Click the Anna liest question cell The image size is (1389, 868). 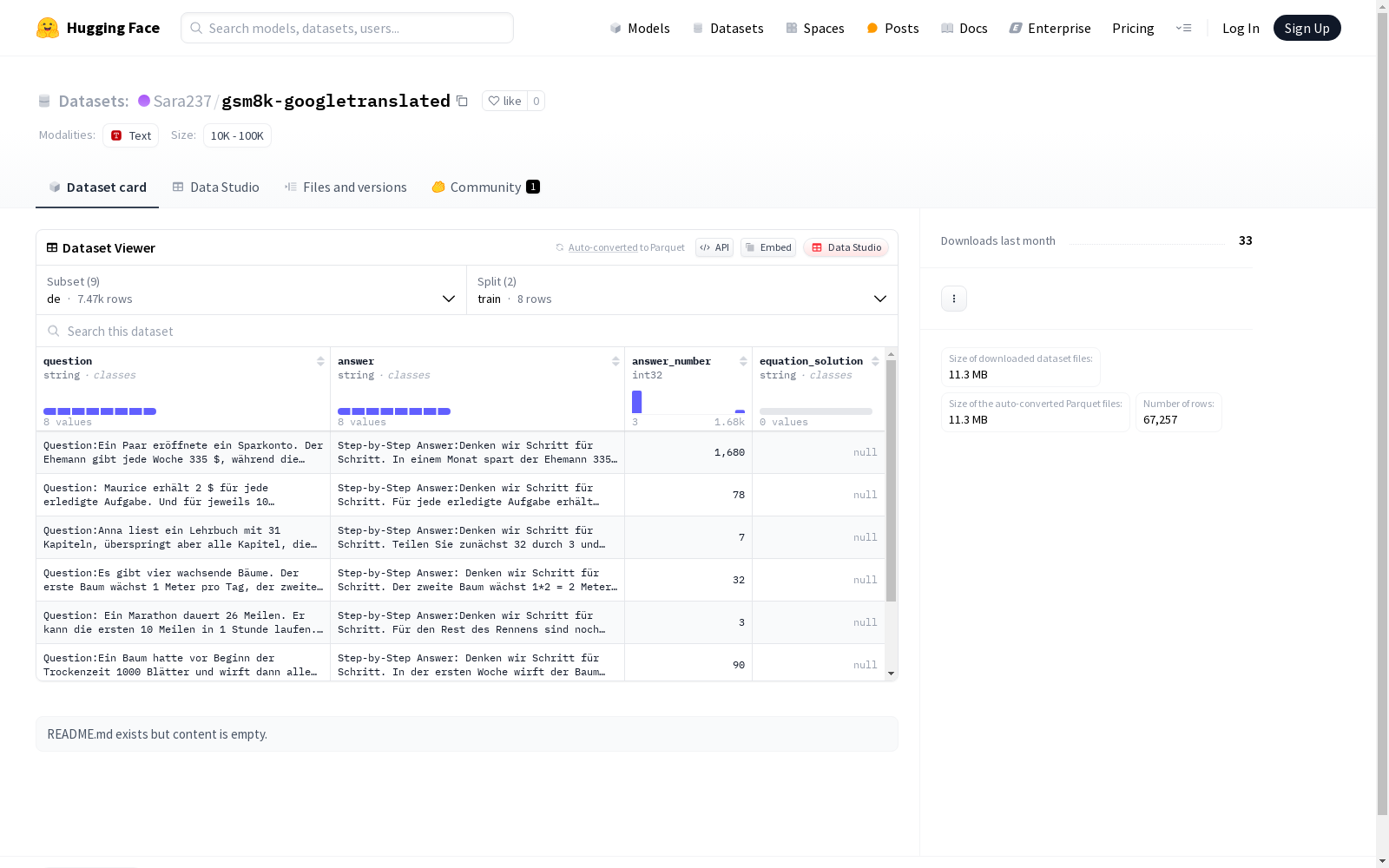(183, 537)
